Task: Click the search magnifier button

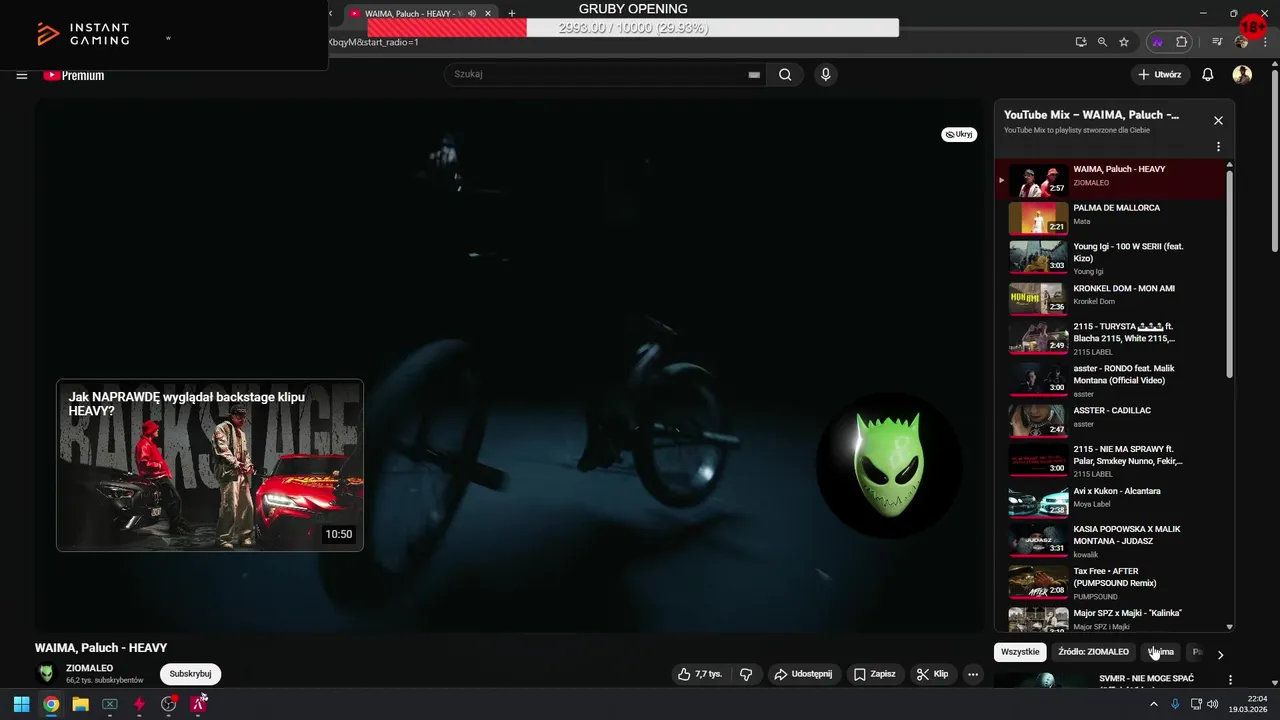Action: [785, 74]
